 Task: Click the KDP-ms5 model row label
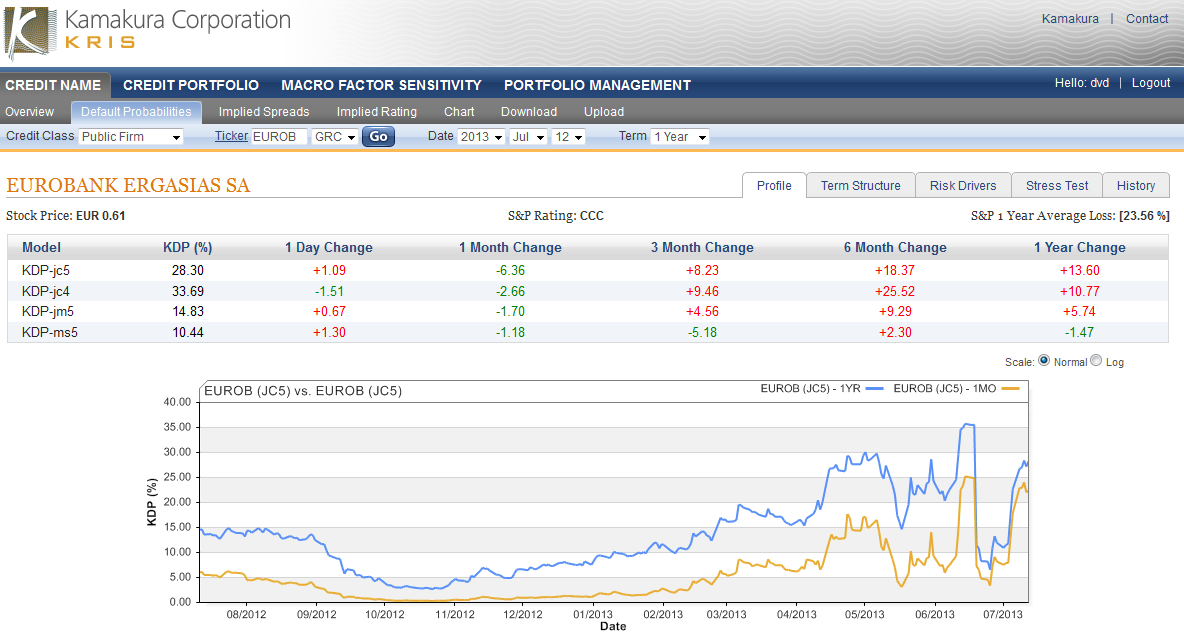(x=50, y=332)
